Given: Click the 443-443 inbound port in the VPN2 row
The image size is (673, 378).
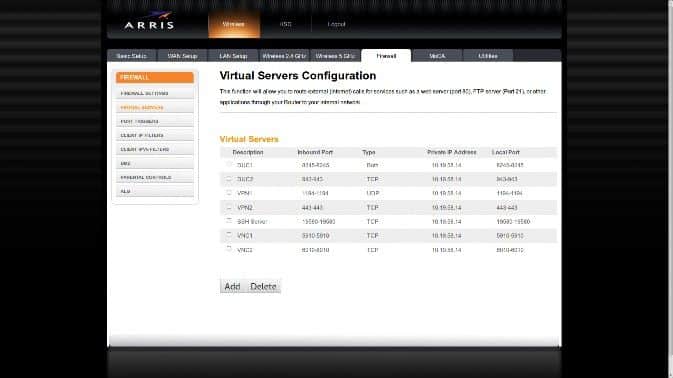Looking at the screenshot, I should point(312,208).
